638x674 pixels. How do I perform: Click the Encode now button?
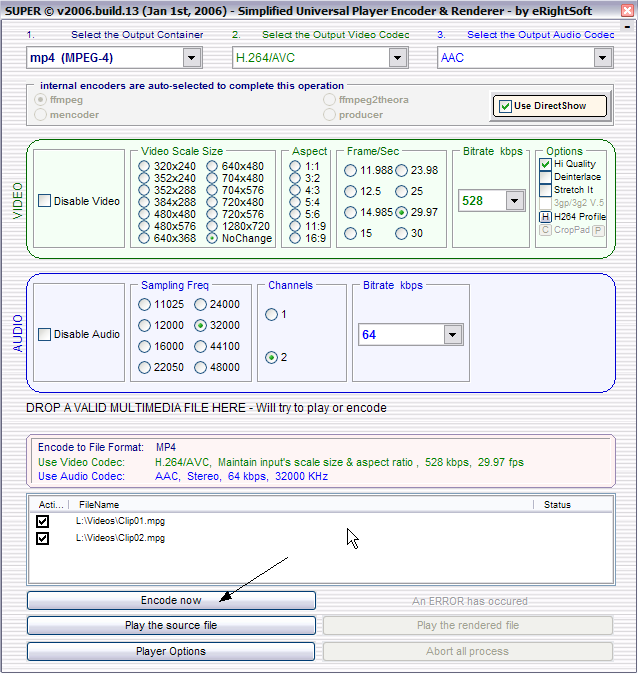[171, 600]
